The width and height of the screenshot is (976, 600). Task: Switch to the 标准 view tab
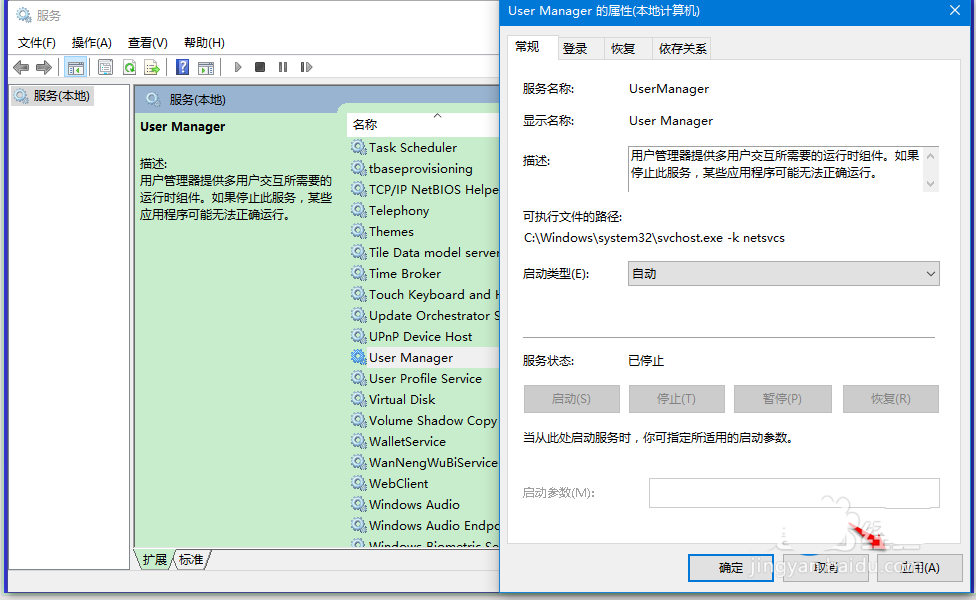point(190,560)
